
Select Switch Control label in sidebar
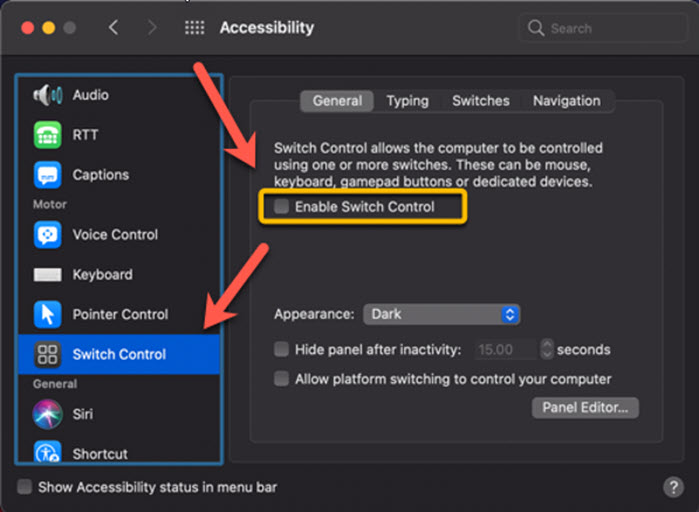[x=119, y=354]
